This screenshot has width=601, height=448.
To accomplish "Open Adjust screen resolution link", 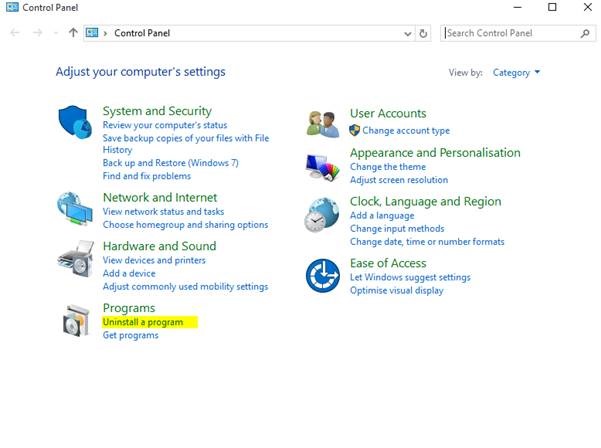I will point(398,180).
